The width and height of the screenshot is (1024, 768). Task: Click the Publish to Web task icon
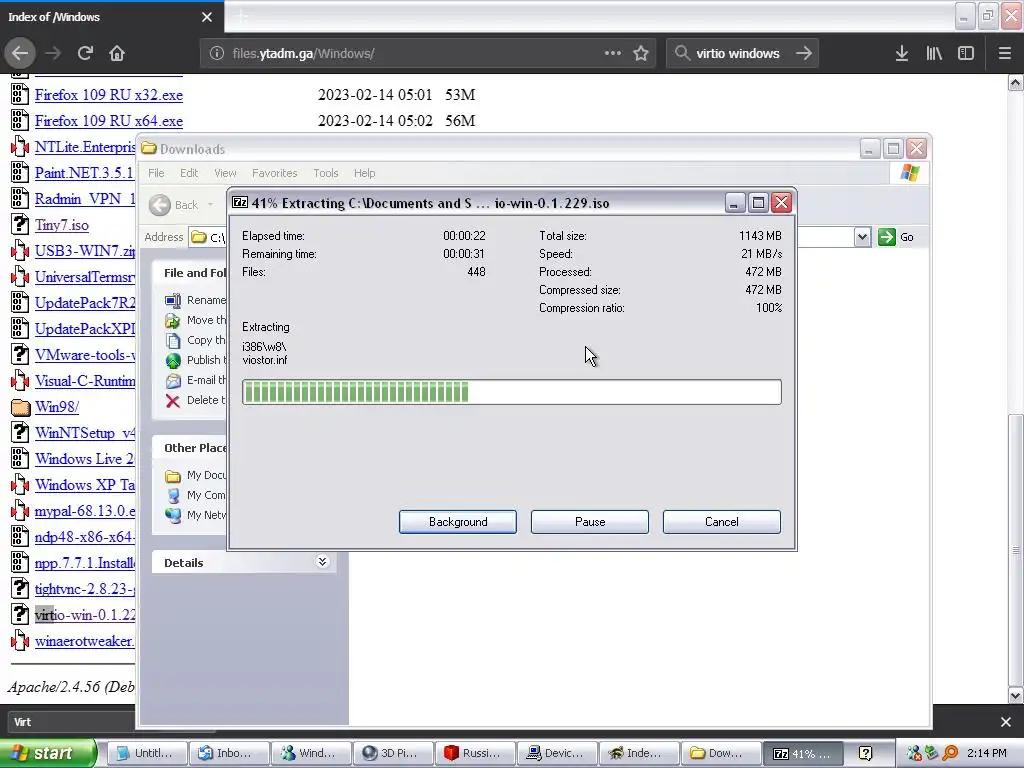(172, 360)
